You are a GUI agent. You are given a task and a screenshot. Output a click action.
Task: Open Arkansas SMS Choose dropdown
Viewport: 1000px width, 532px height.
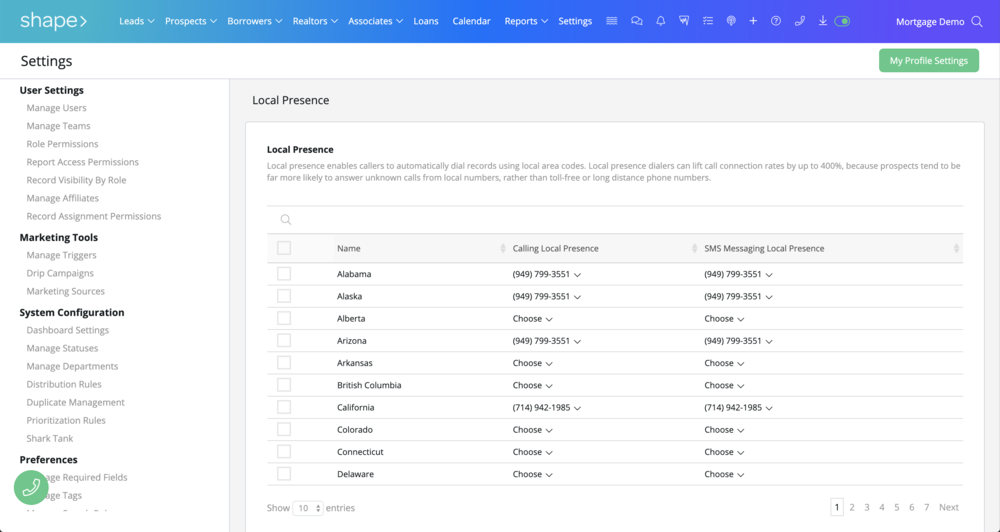tap(724, 363)
